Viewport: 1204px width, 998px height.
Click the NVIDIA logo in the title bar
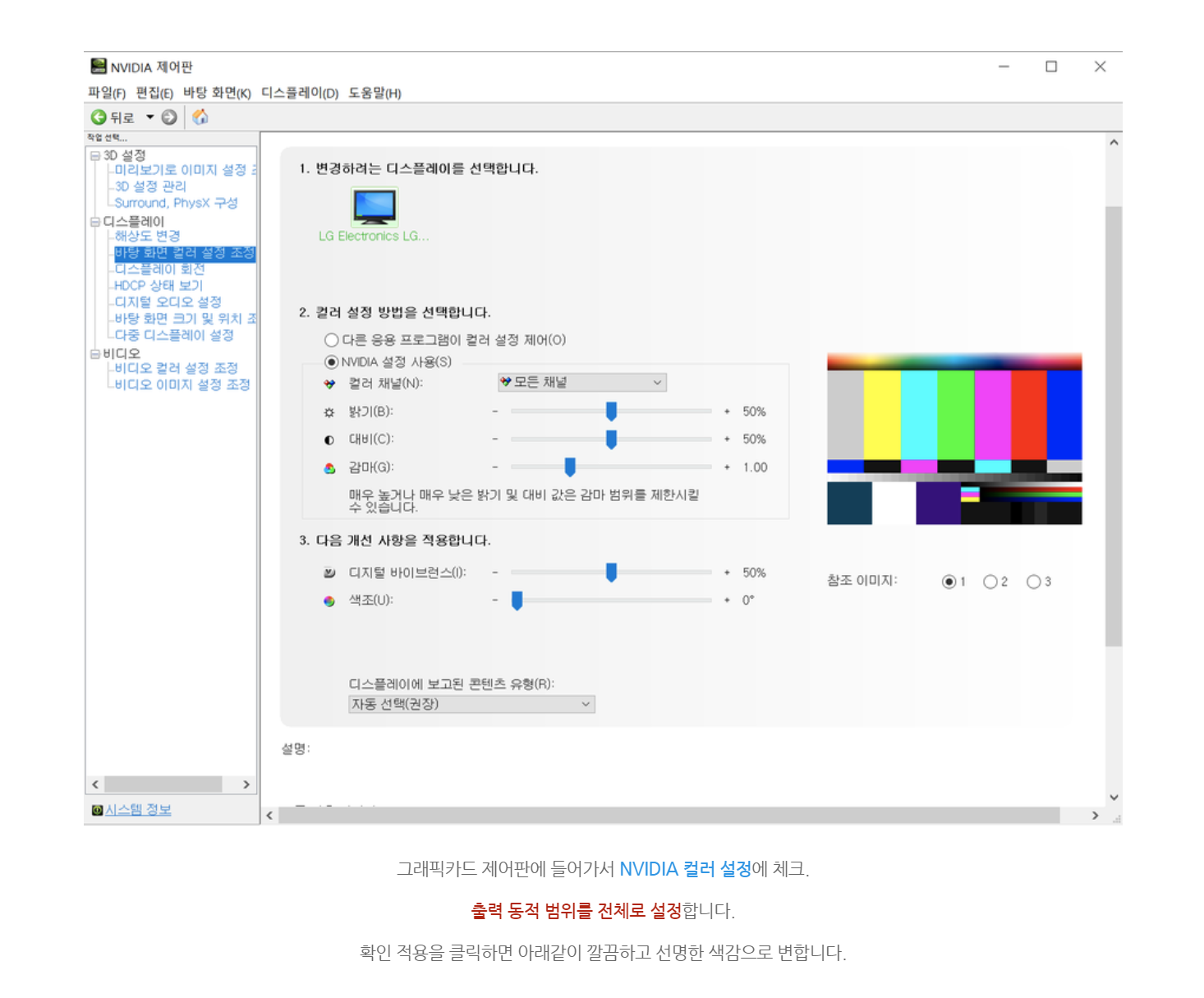click(99, 67)
